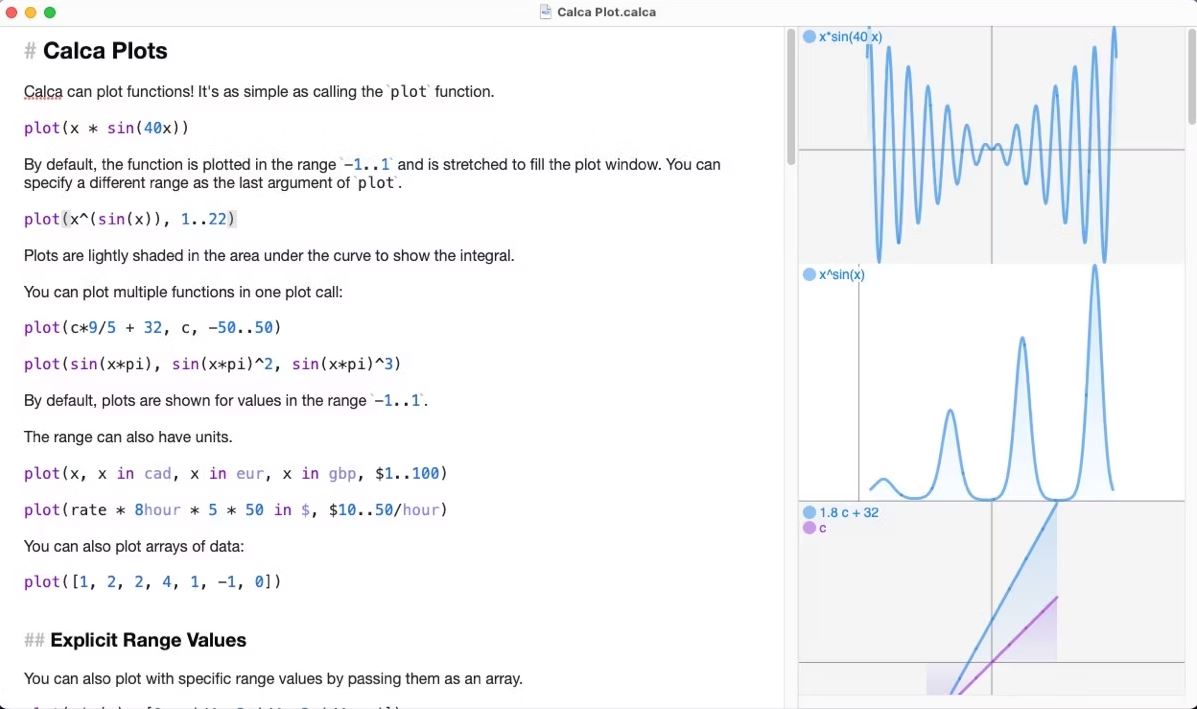Screen dimensions: 1197x709
Task: Click the Explicit Range Values heading
Action: (148, 640)
